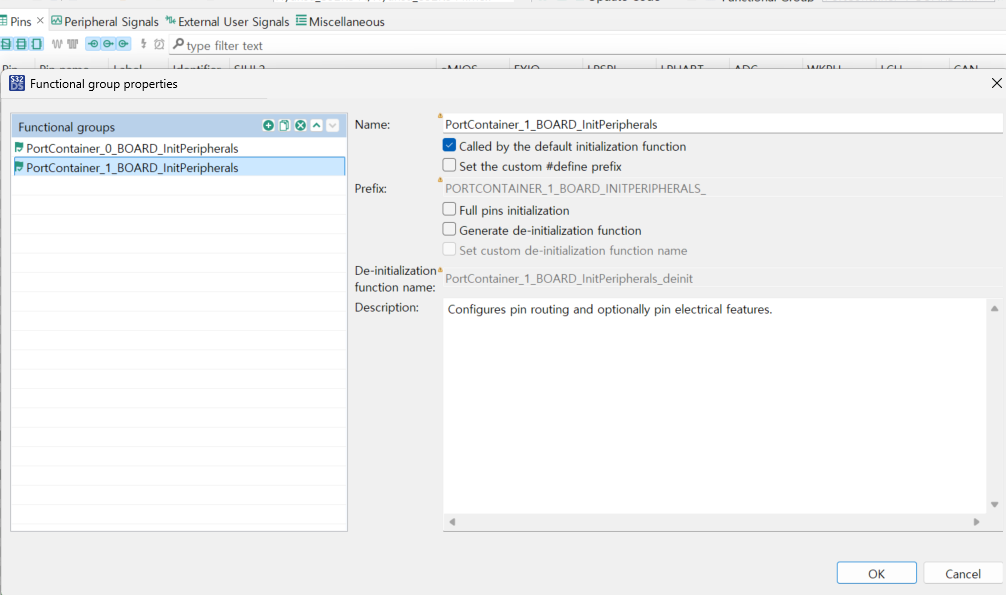Move selected functional group up
Screen dimensions: 1006x595
(x=317, y=125)
